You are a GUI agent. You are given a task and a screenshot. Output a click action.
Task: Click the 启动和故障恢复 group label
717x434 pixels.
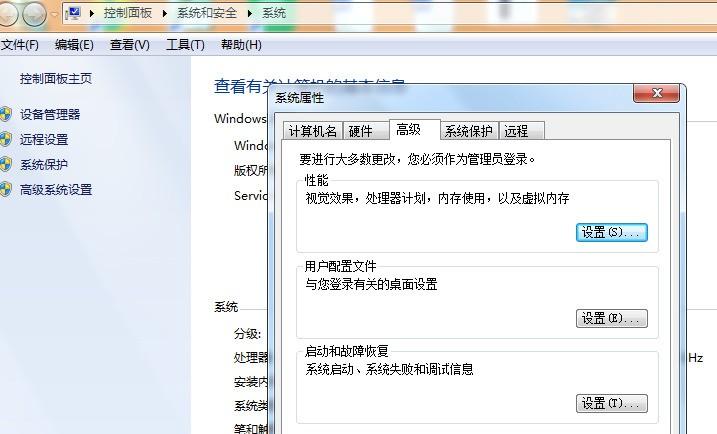[347, 351]
